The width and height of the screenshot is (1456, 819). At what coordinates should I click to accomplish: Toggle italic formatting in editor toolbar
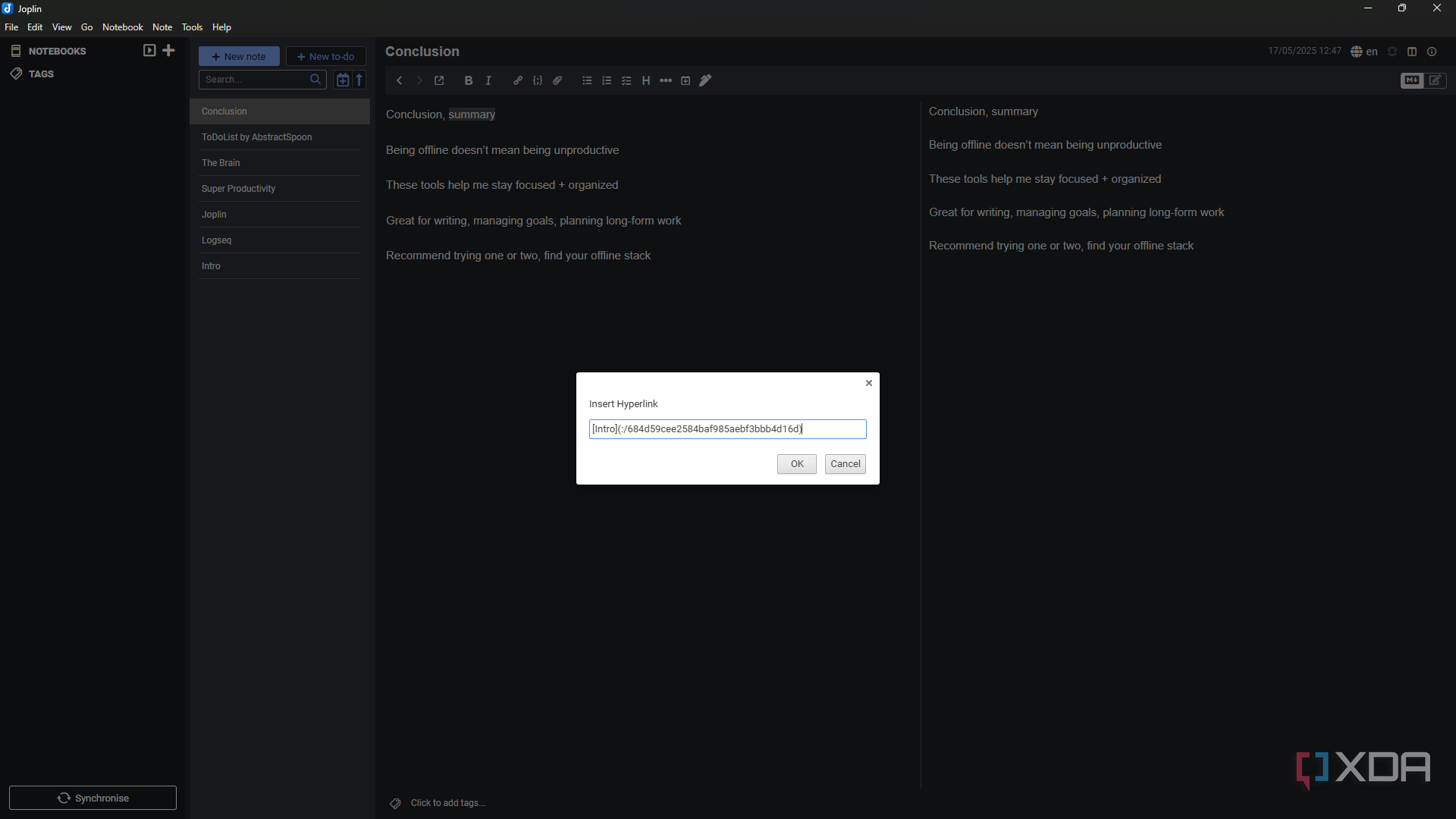[x=488, y=80]
